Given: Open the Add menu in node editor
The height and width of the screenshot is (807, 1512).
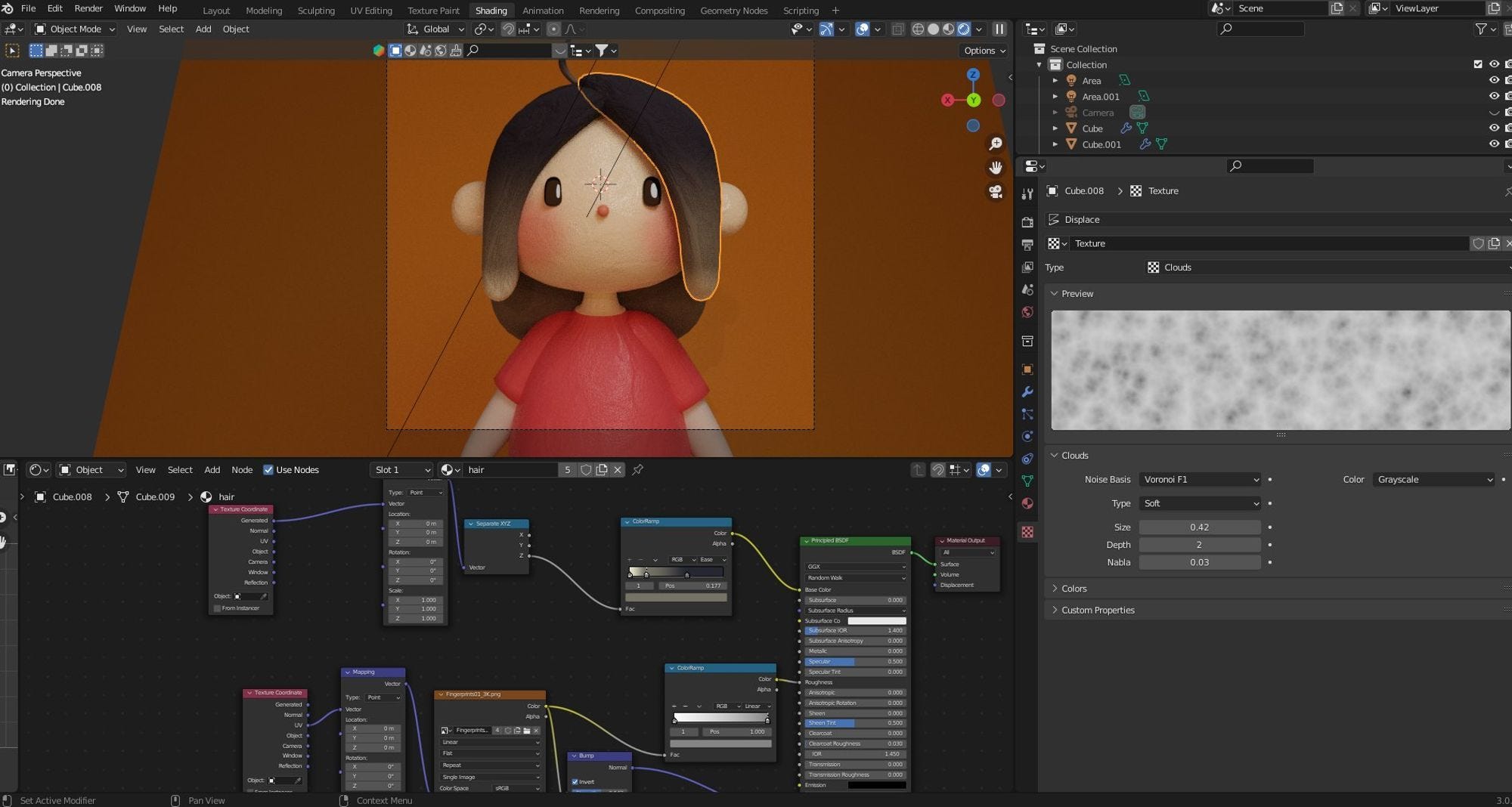Looking at the screenshot, I should (212, 470).
